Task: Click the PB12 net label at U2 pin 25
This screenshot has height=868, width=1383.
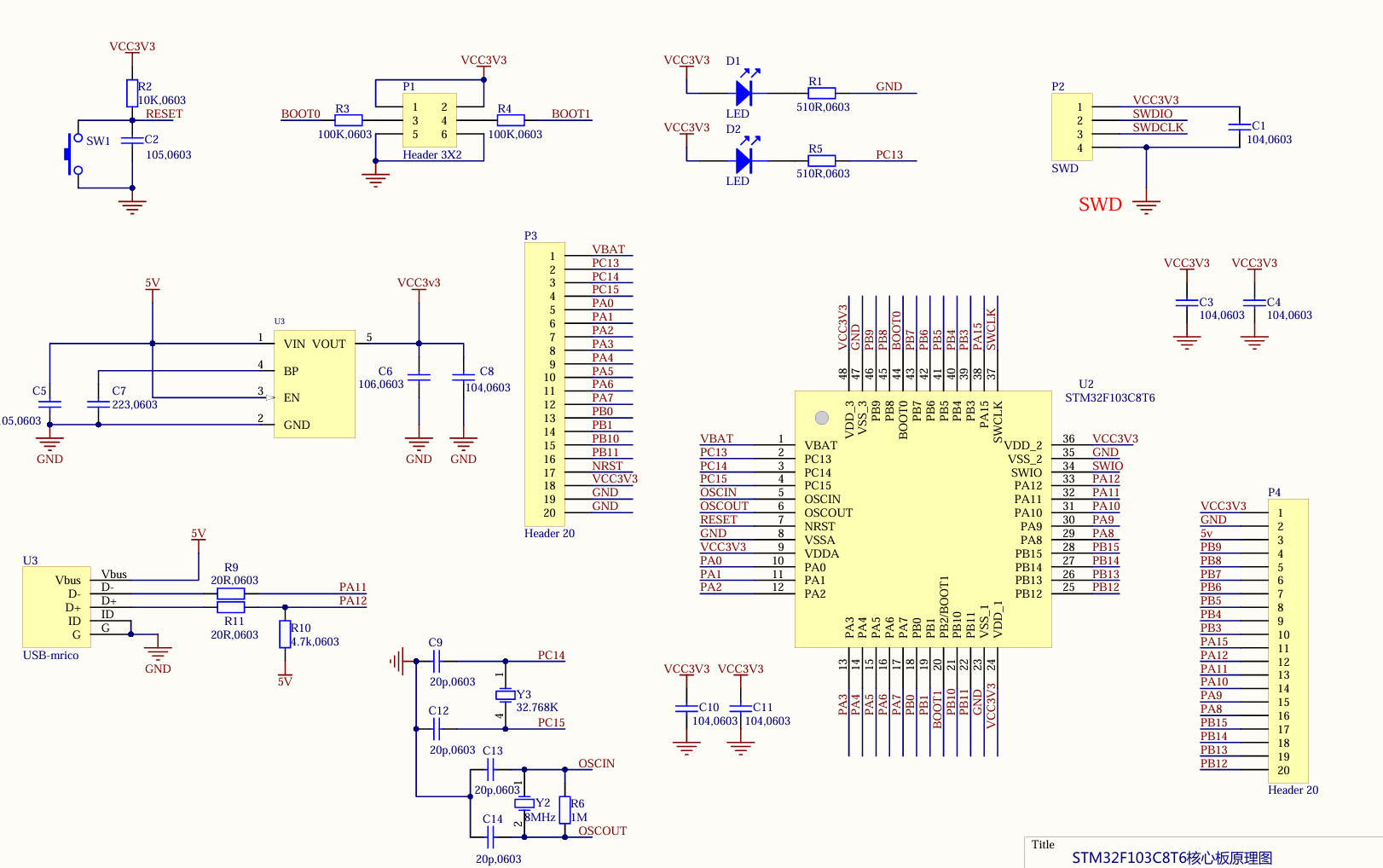Action: (x=1106, y=587)
